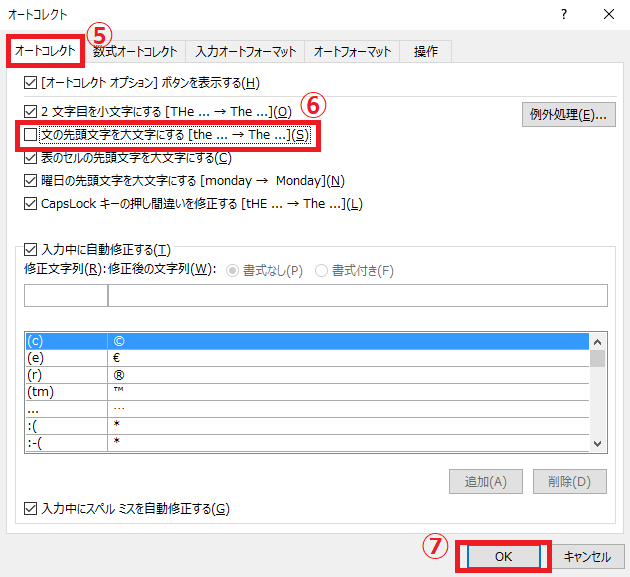Toggle 入力中にスペルミスを自動修正する checkbox
The height and width of the screenshot is (577, 630).
tap(31, 509)
